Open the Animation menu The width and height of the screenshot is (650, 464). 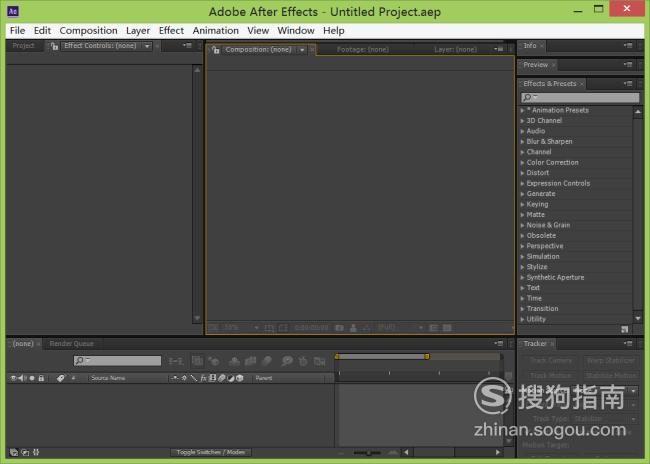216,31
